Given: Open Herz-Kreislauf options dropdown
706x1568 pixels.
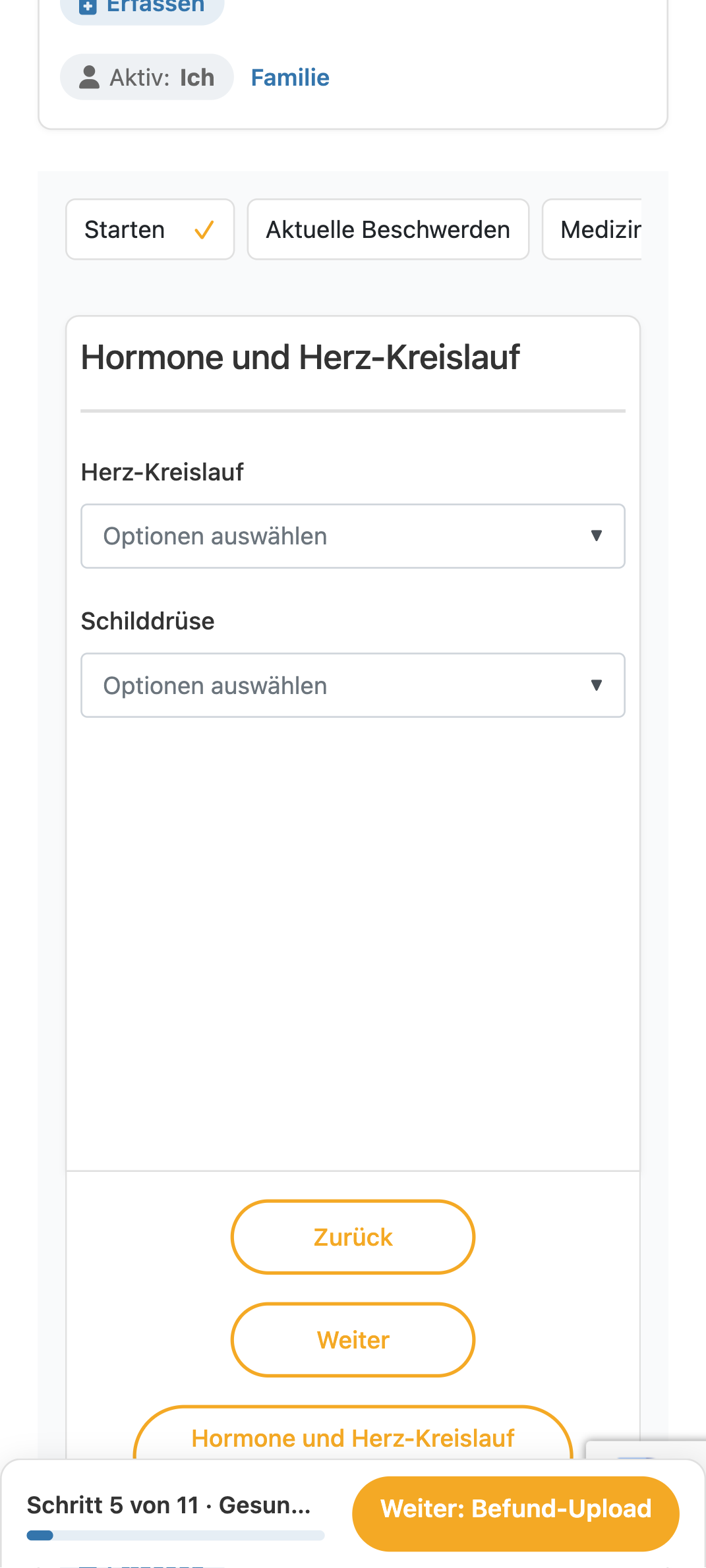Looking at the screenshot, I should (353, 536).
